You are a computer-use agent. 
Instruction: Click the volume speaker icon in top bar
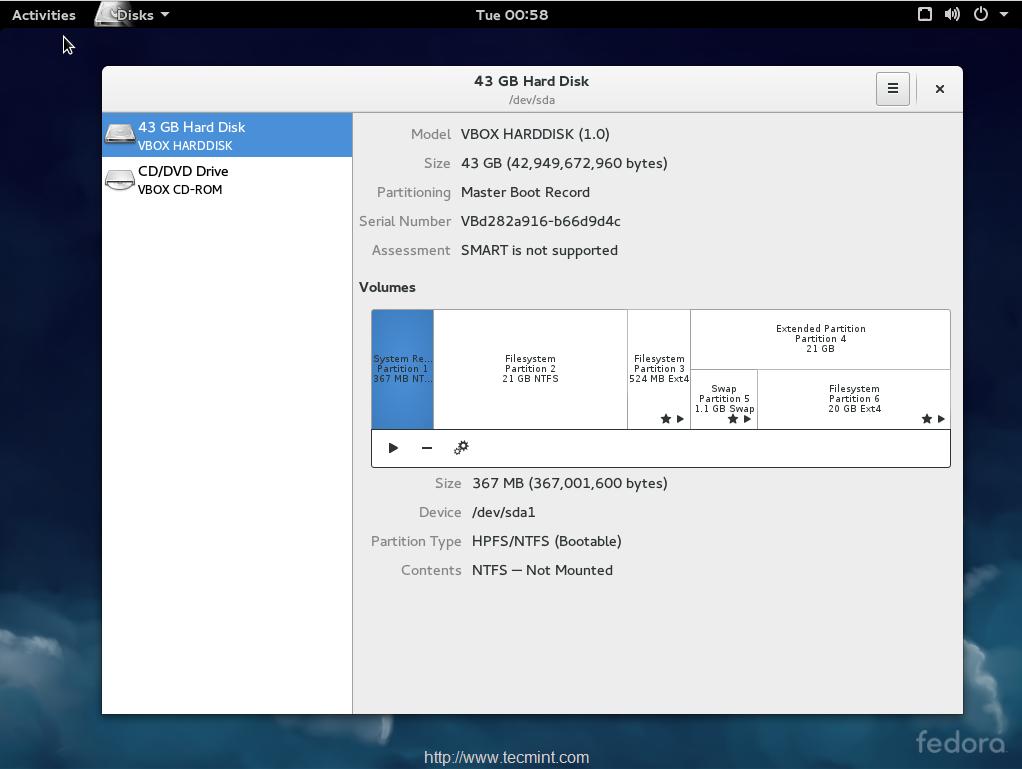[x=952, y=14]
